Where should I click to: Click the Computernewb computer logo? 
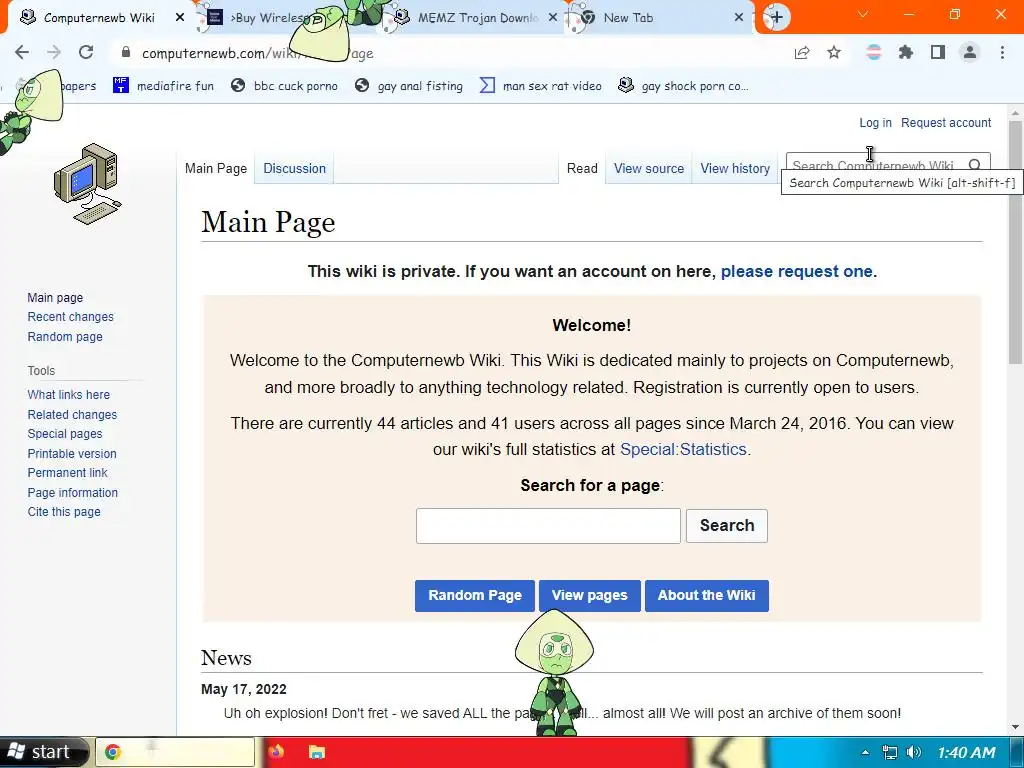tap(88, 184)
